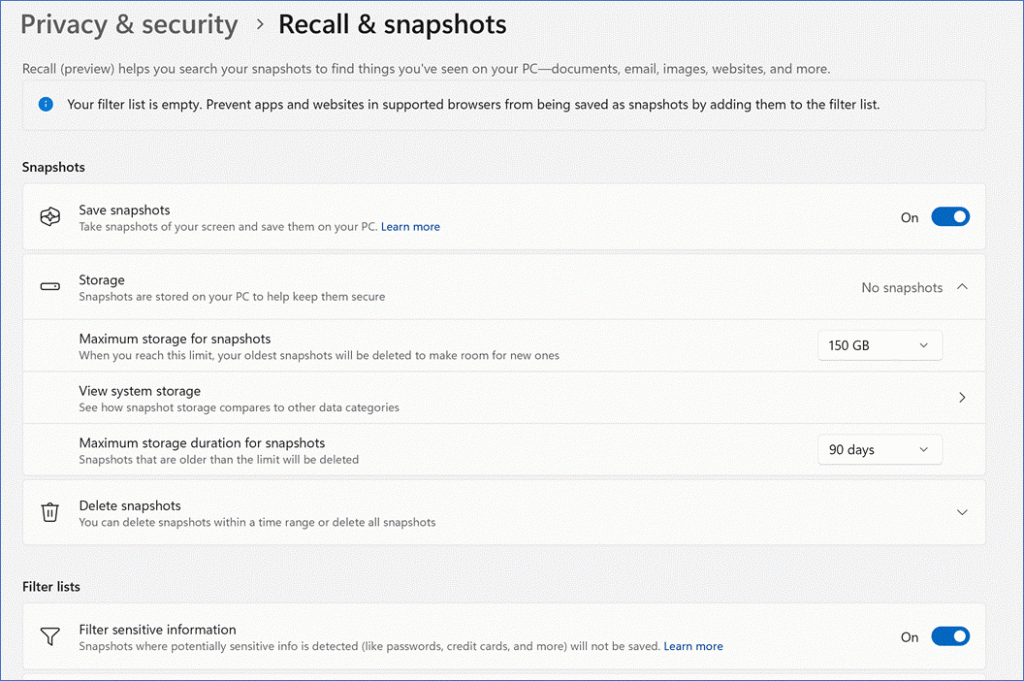Click the Recall & snapshots breadcrumb title
This screenshot has height=681, width=1024.
pos(392,25)
